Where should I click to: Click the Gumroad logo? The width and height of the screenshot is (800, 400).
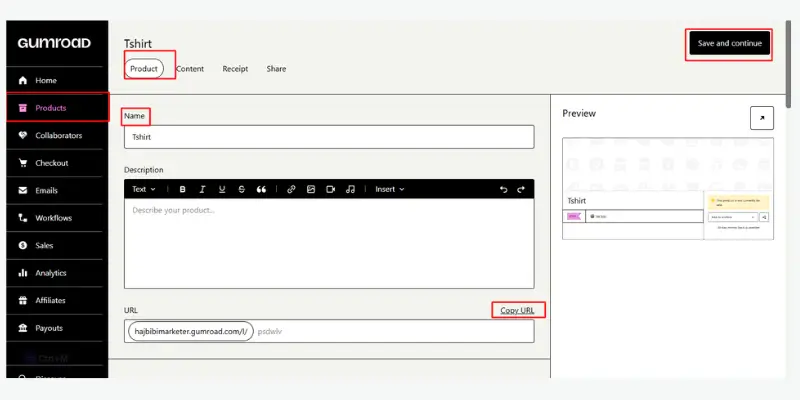coord(54,43)
